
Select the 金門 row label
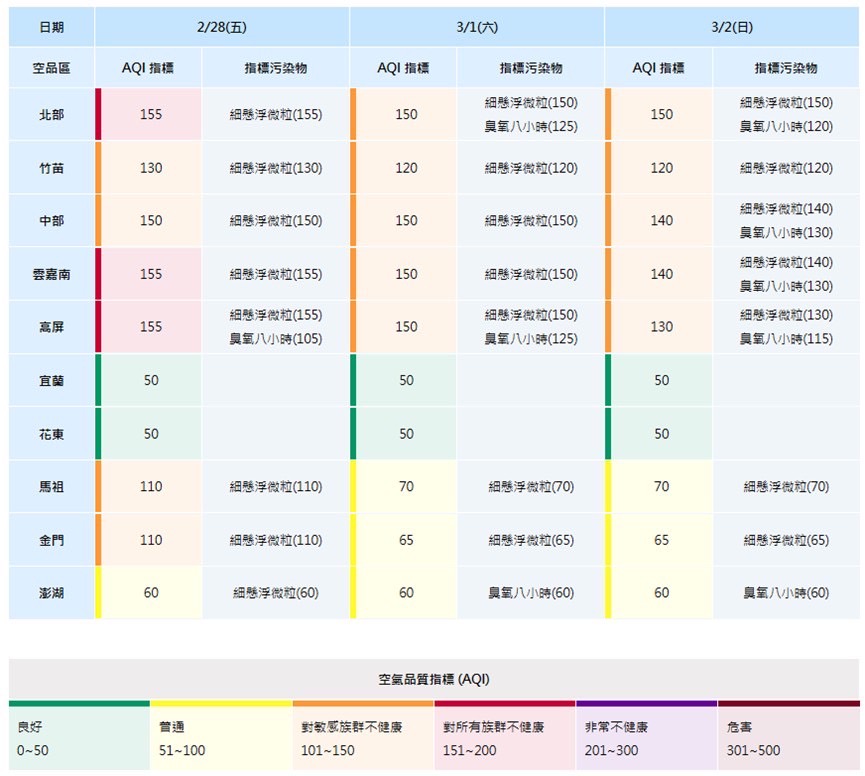point(51,540)
